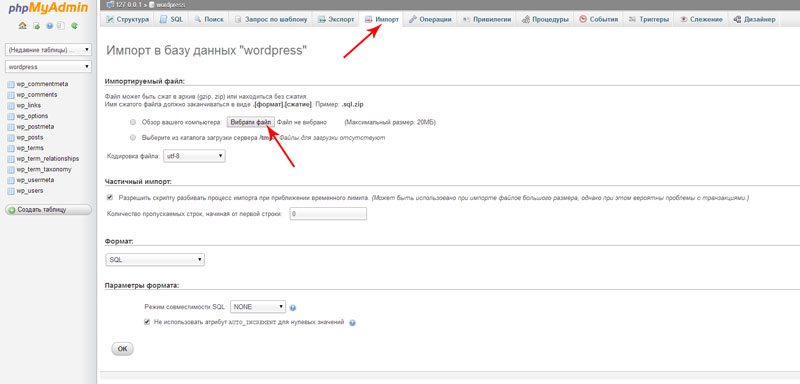The image size is (800, 384).
Task: Click table icon beside wp_links
Action: [11, 106]
